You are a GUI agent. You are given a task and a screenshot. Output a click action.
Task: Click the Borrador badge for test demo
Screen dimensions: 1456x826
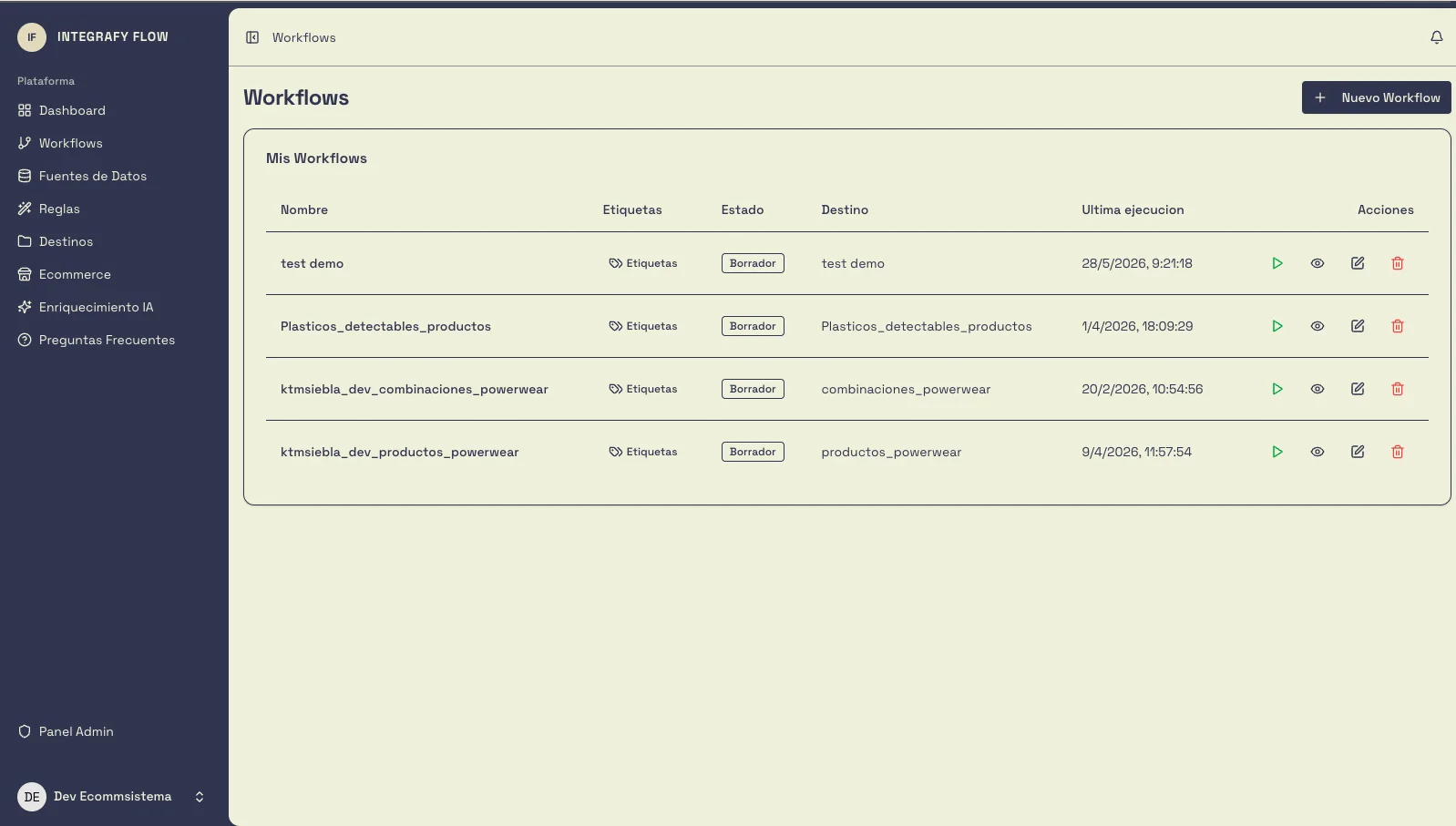pyautogui.click(x=753, y=263)
